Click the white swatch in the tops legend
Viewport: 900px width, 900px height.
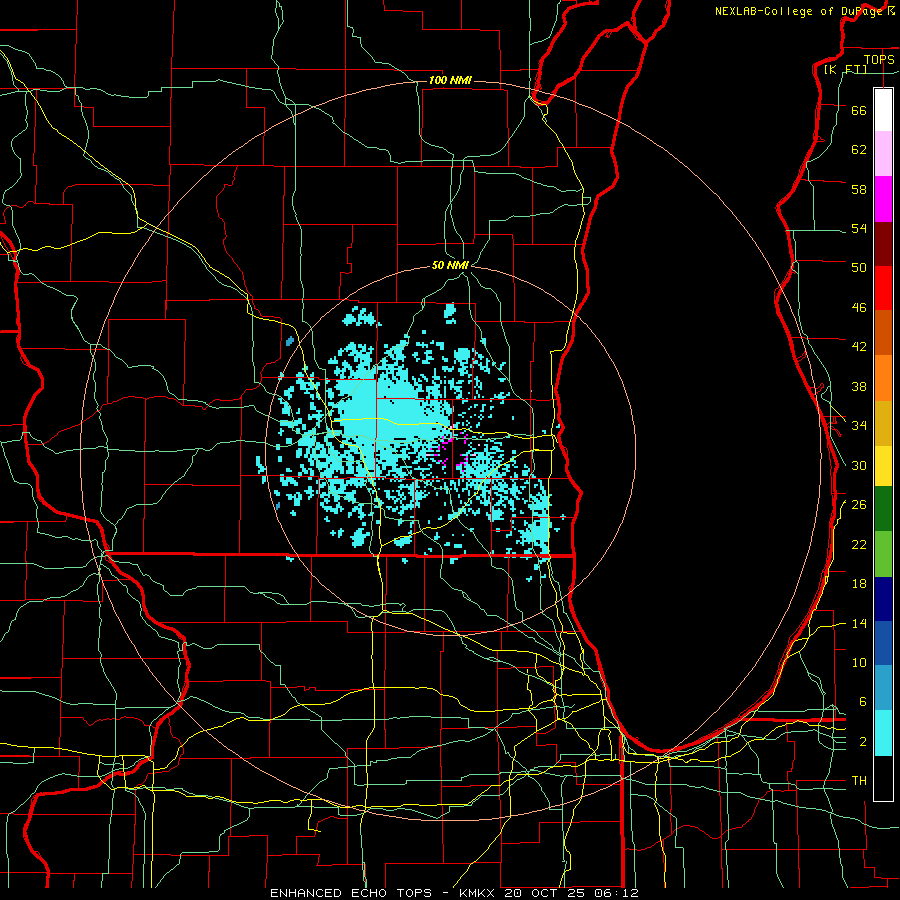[x=883, y=110]
